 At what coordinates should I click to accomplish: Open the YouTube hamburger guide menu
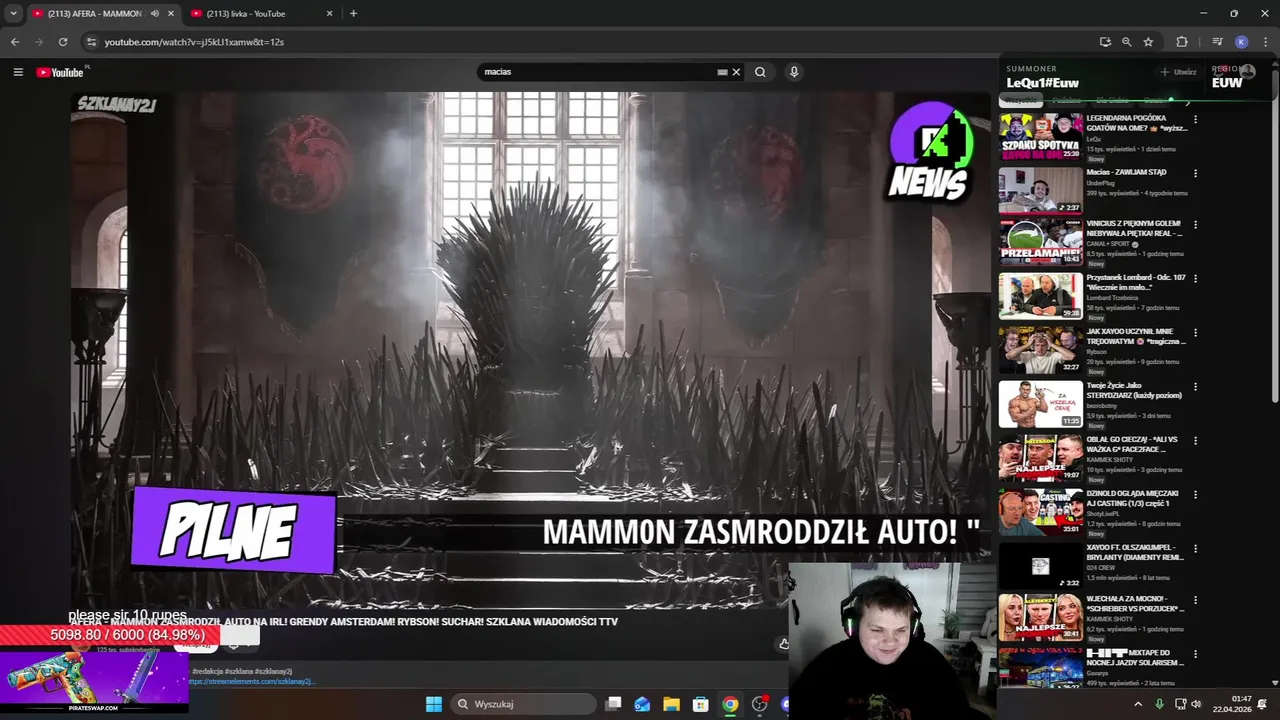click(18, 72)
